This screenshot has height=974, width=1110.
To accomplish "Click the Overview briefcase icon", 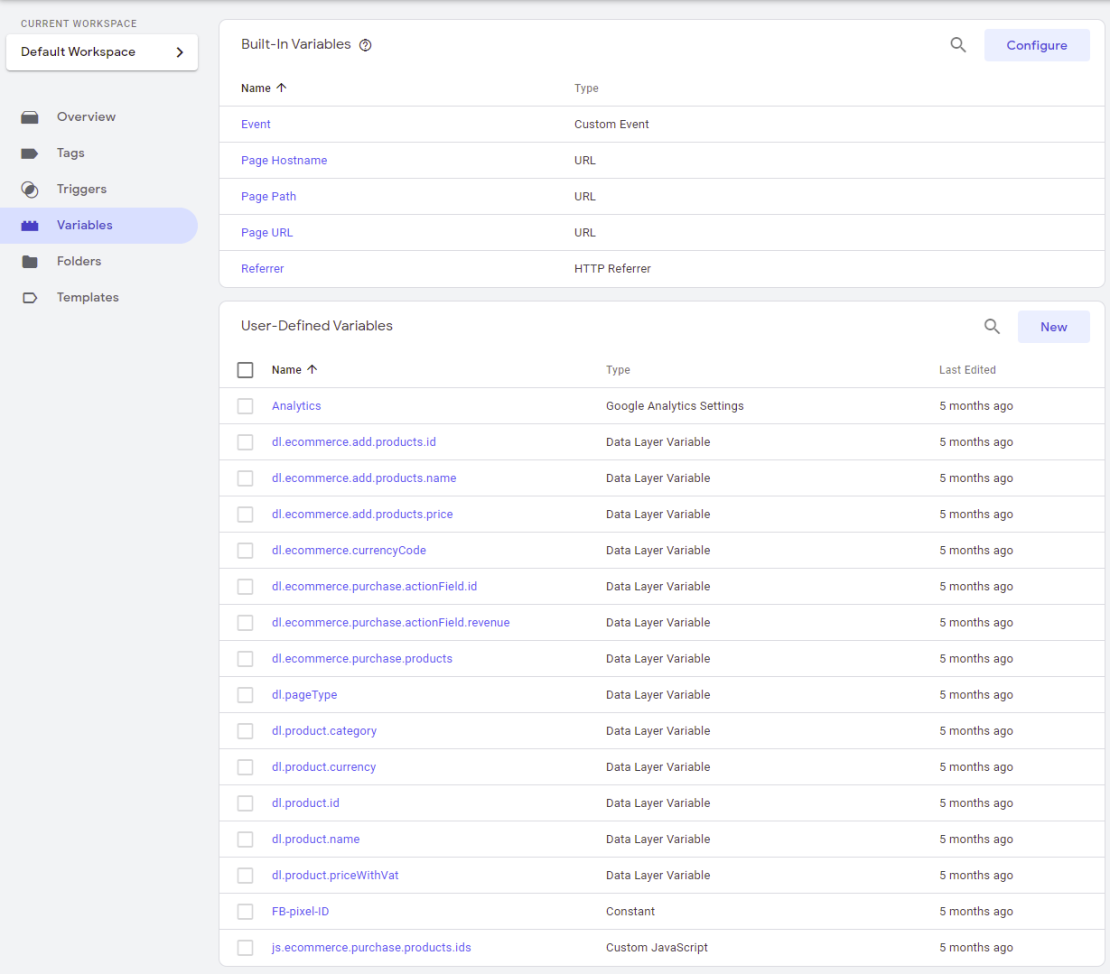I will point(30,118).
